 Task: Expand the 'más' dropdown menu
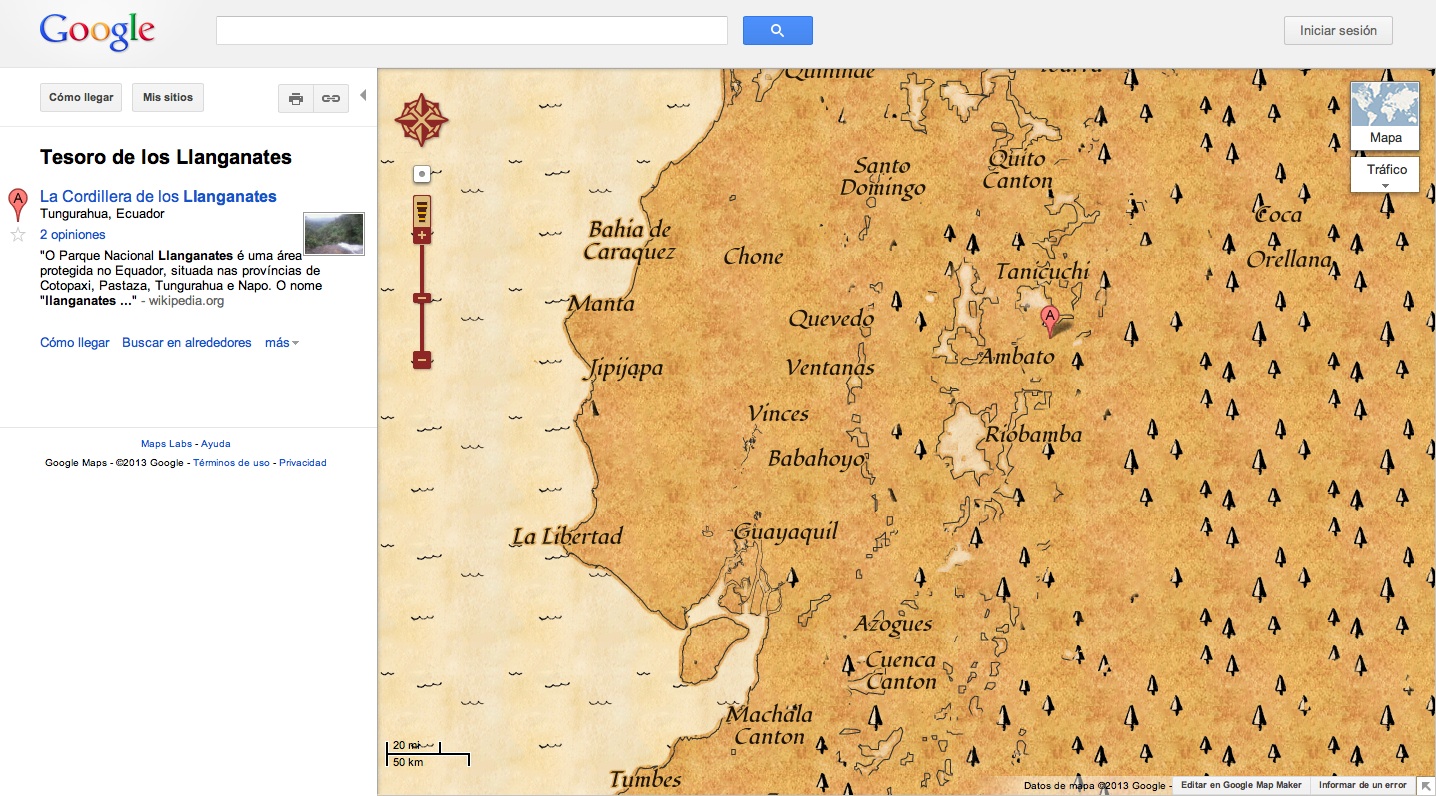(x=281, y=343)
